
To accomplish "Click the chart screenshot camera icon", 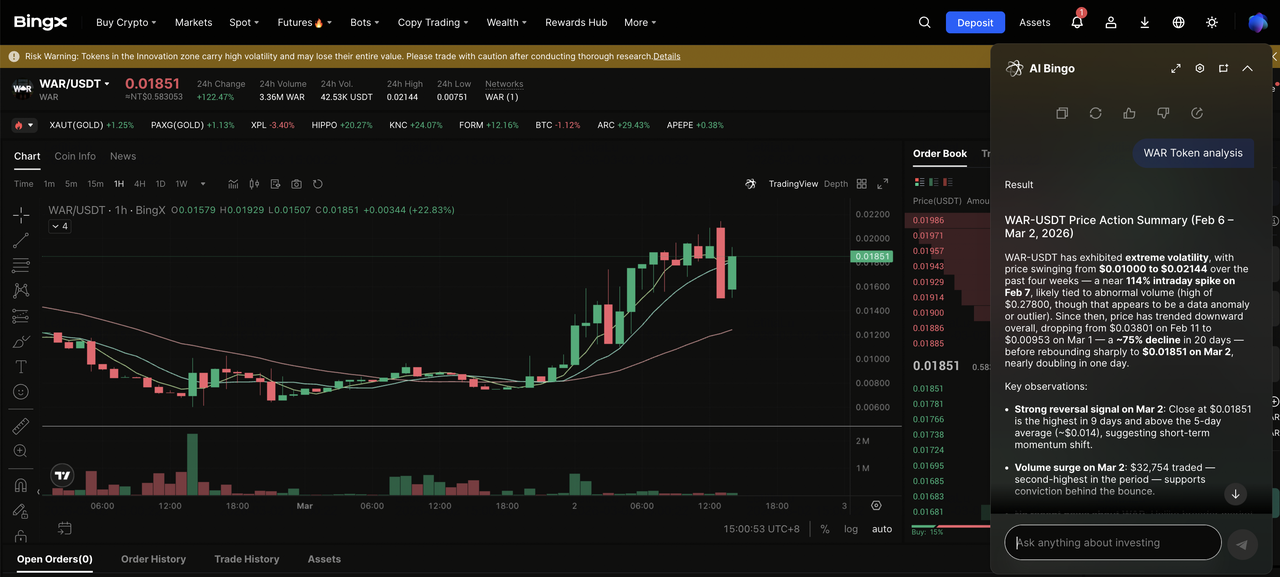I will [x=296, y=184].
